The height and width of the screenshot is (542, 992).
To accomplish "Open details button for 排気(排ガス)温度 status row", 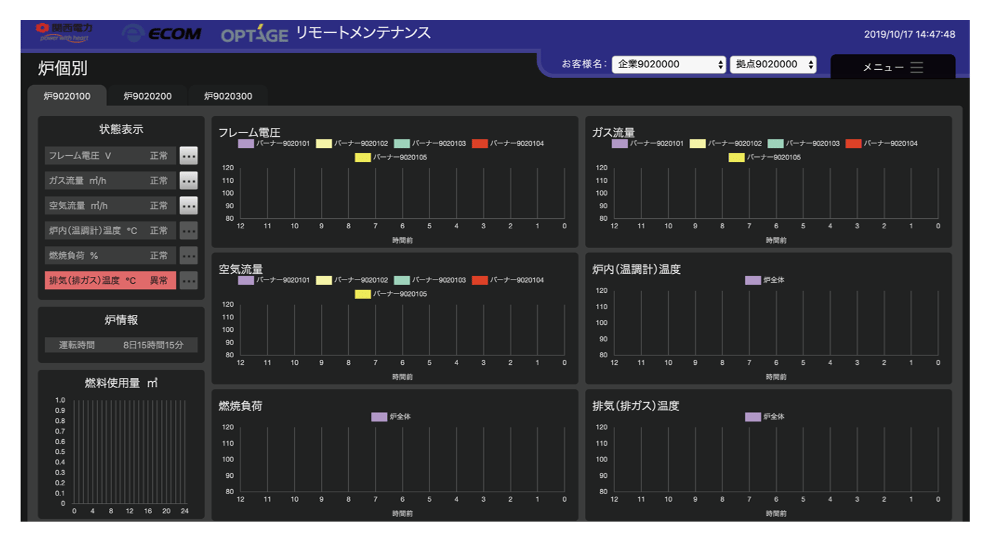I will click(189, 281).
